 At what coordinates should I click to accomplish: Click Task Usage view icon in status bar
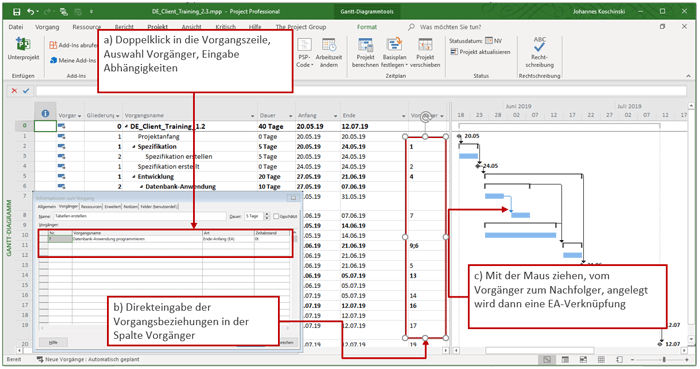(565, 359)
